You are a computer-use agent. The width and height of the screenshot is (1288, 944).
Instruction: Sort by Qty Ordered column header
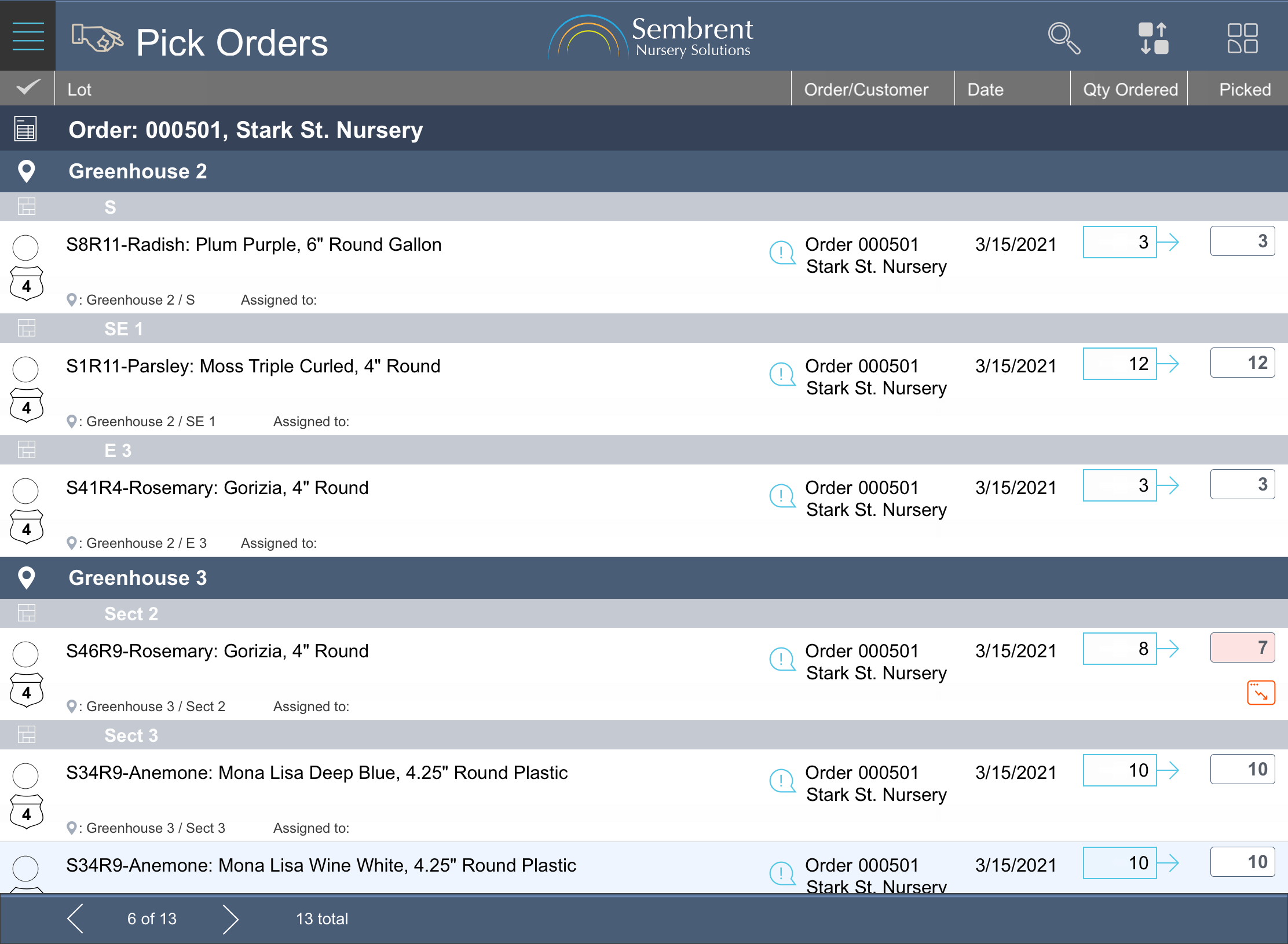click(x=1130, y=89)
